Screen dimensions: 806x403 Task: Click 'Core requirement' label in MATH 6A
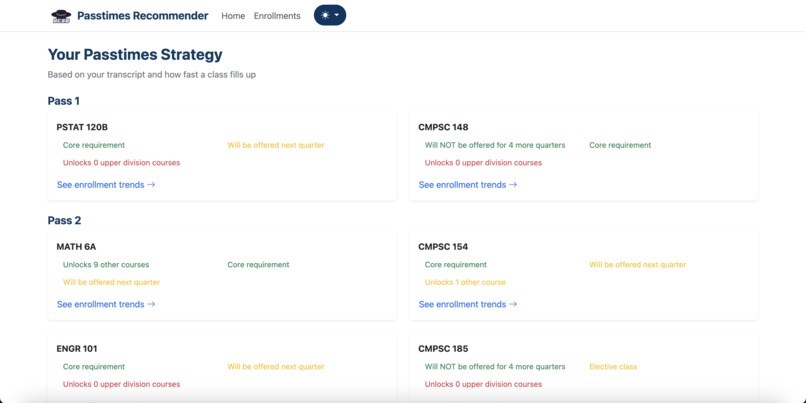[x=259, y=265]
